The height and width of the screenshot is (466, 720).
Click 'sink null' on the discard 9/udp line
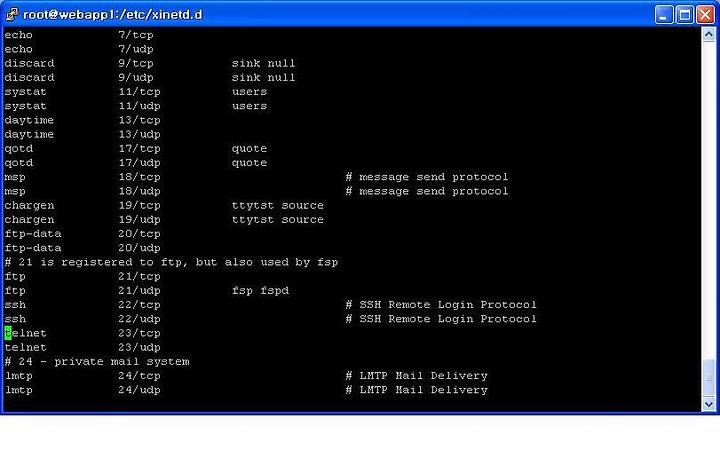click(x=264, y=78)
